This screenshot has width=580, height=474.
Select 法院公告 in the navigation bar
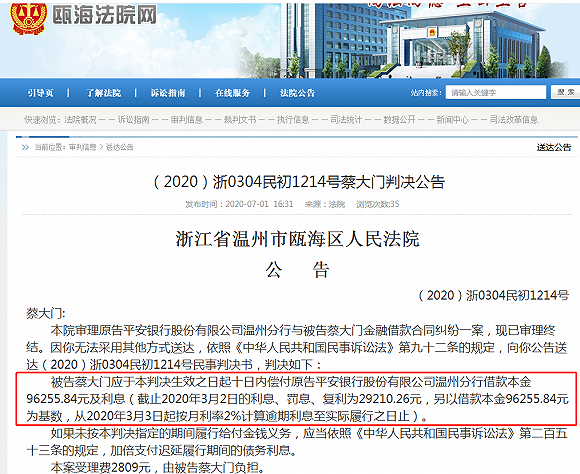coord(297,93)
